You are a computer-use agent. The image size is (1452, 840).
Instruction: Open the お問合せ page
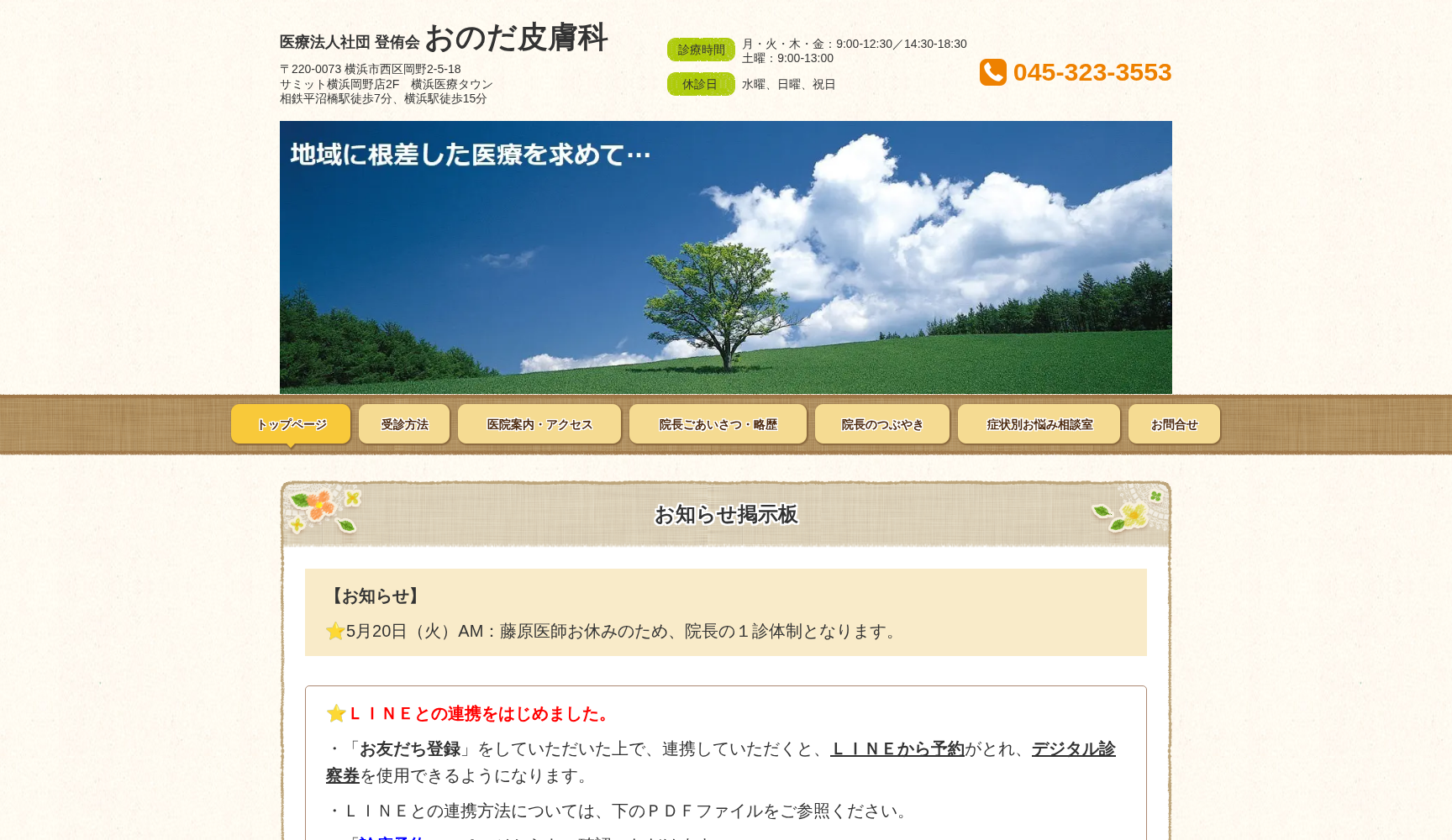tap(1174, 424)
